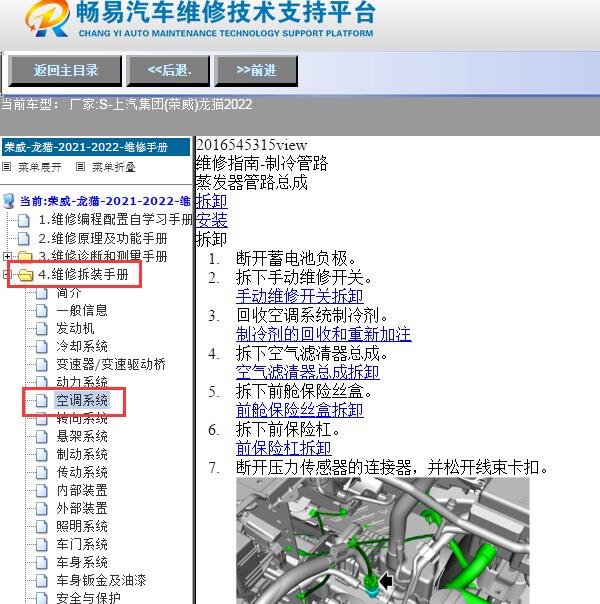Click the page icon beside 1.维修编程配置自学习手册
Image resolution: width=600 pixels, height=604 pixels.
tap(24, 220)
